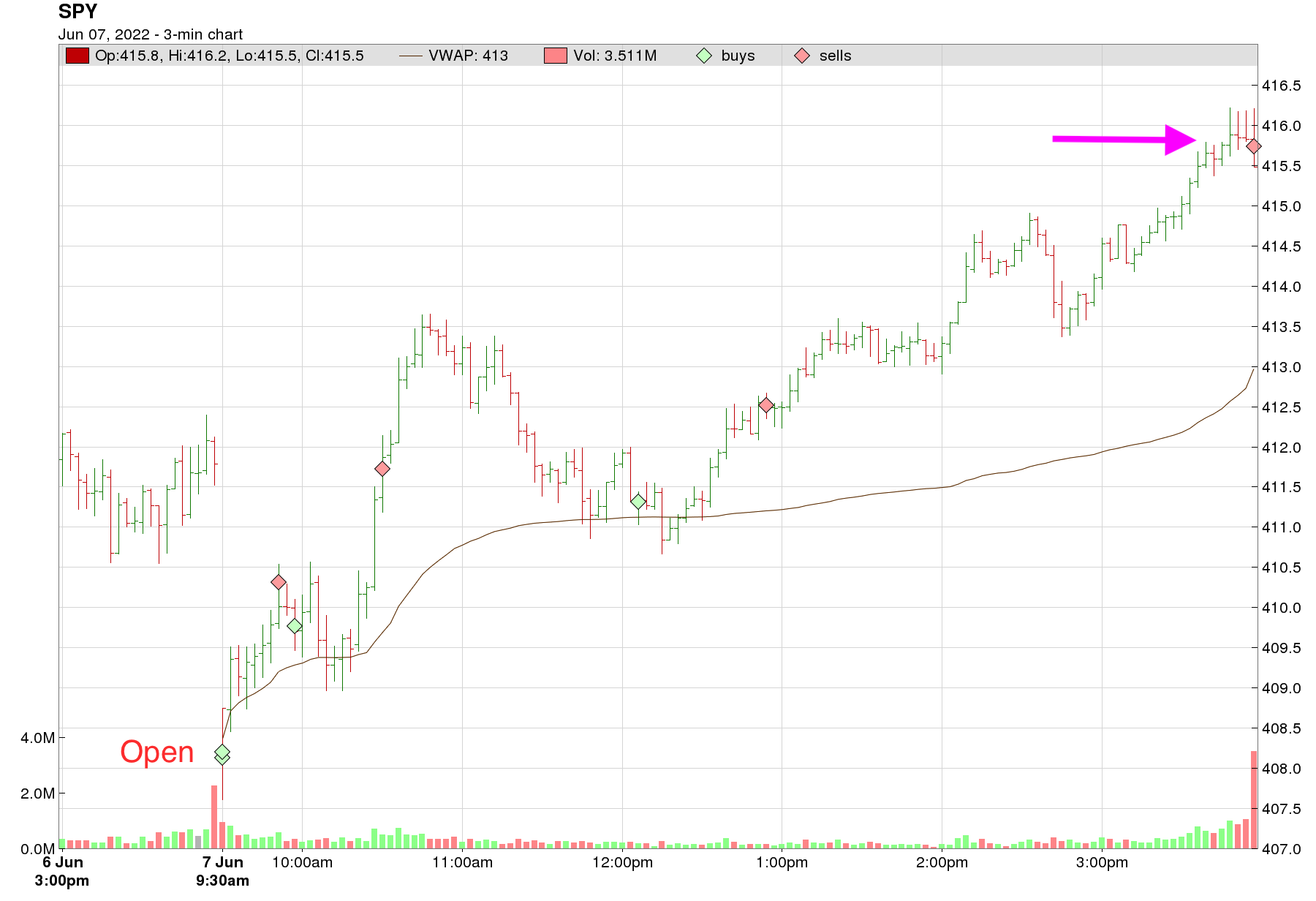Click the '412.0' price axis label
The height and width of the screenshot is (901, 1316).
click(x=1282, y=448)
